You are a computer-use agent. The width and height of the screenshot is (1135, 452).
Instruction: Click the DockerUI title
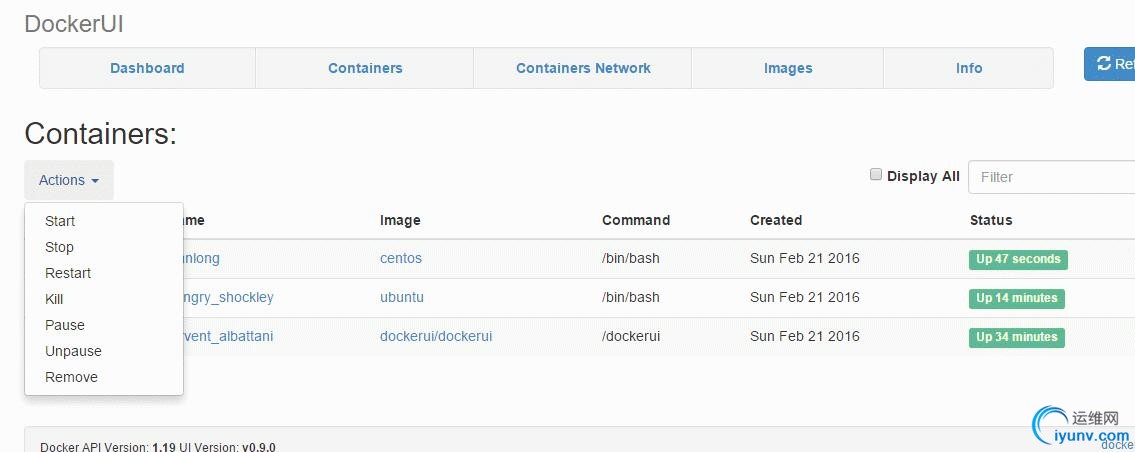coord(74,23)
